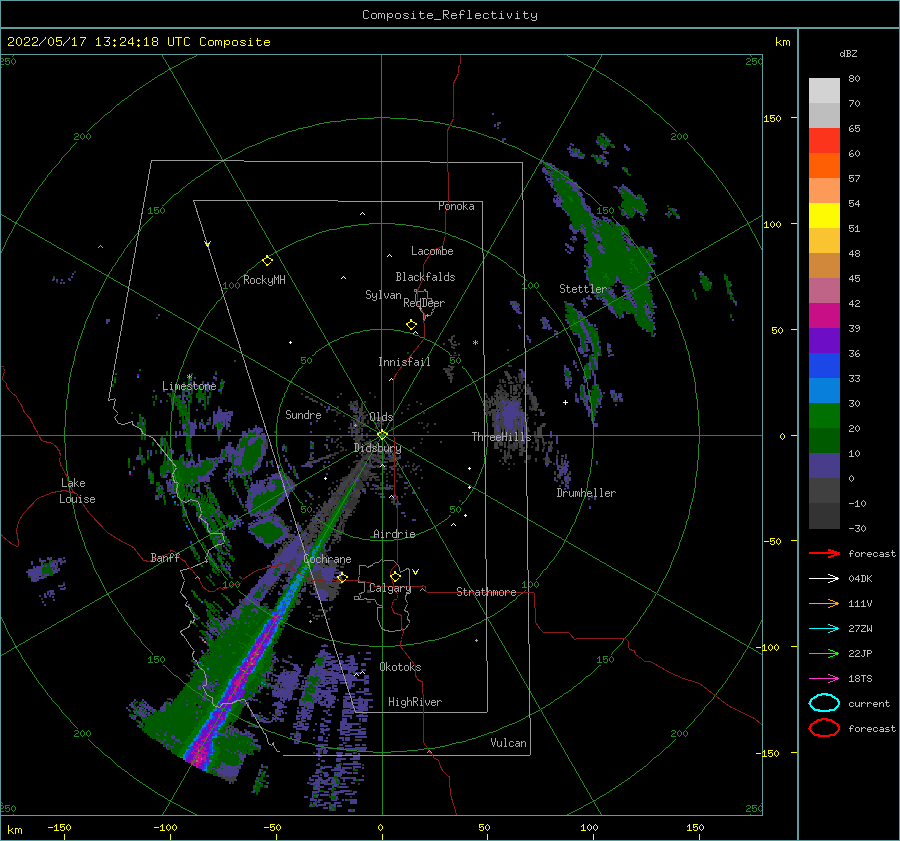Click the Stettler city label

[x=583, y=289]
